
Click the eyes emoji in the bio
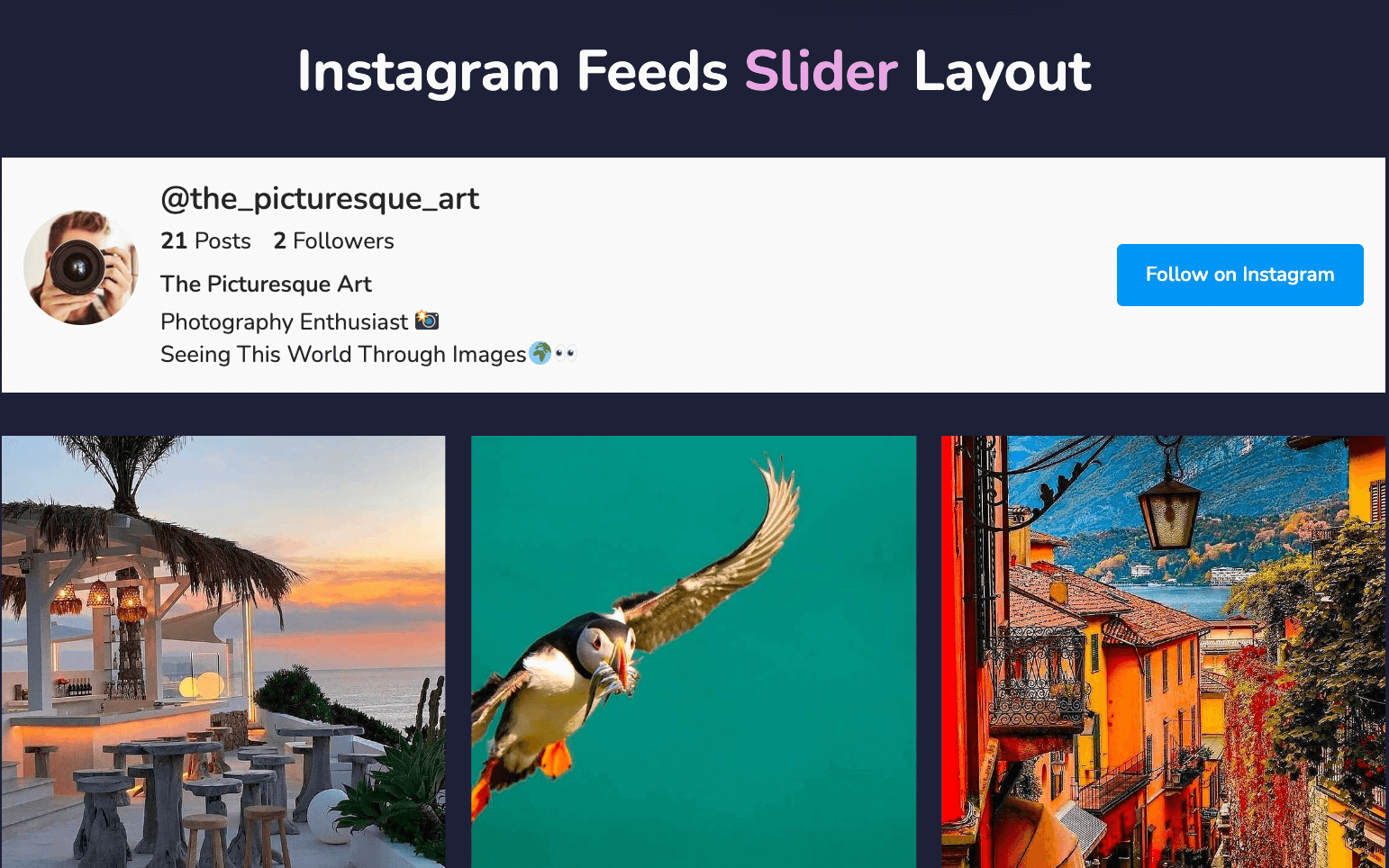tap(566, 353)
